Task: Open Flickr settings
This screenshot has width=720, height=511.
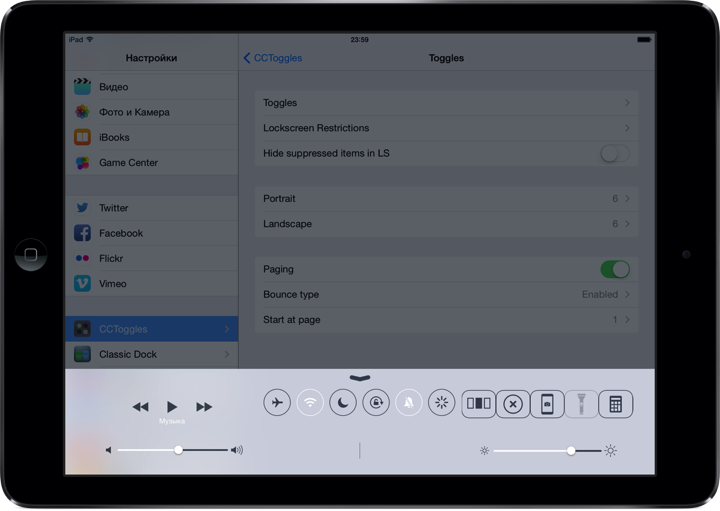Action: [152, 258]
